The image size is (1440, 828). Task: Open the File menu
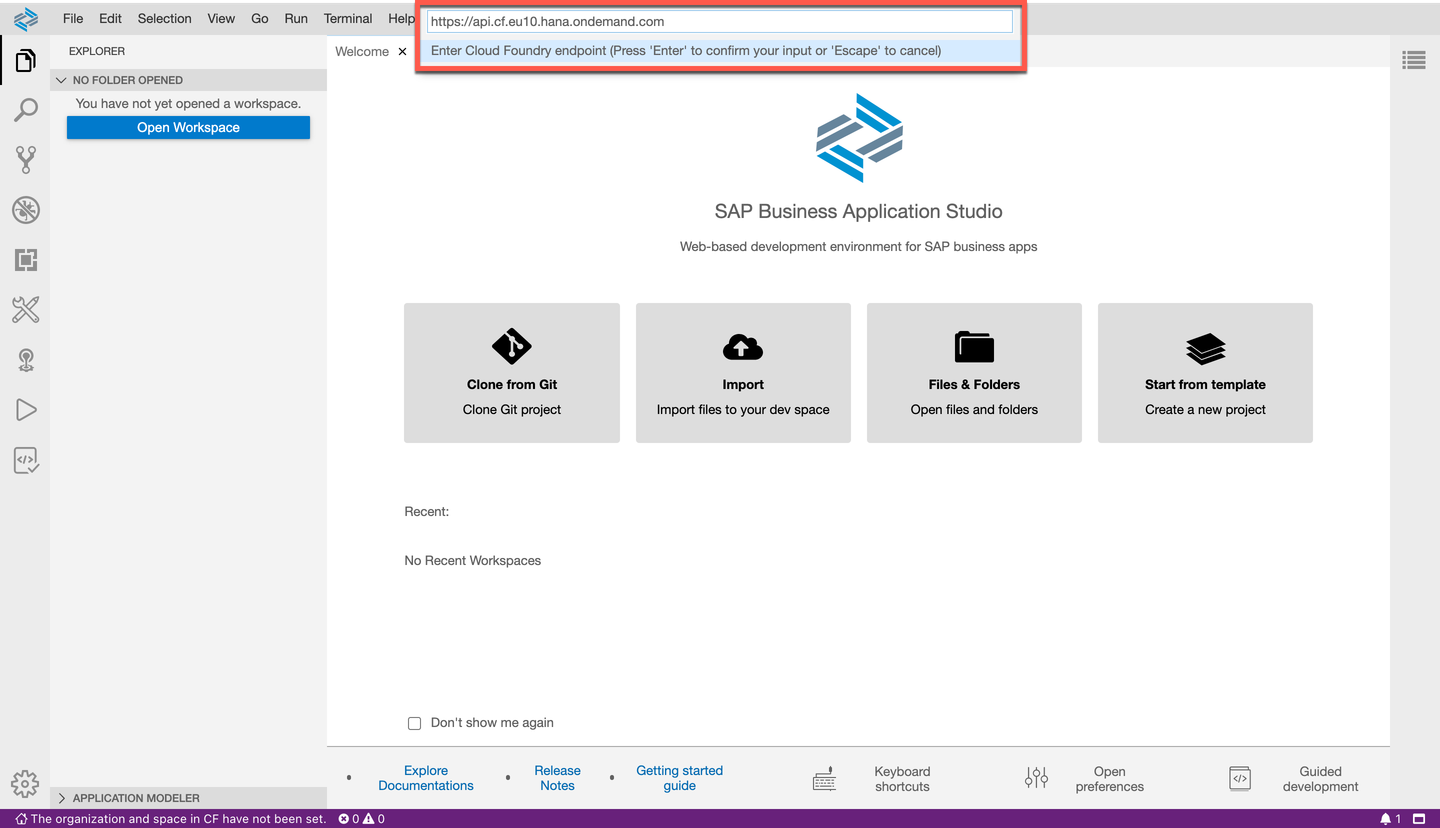click(73, 18)
